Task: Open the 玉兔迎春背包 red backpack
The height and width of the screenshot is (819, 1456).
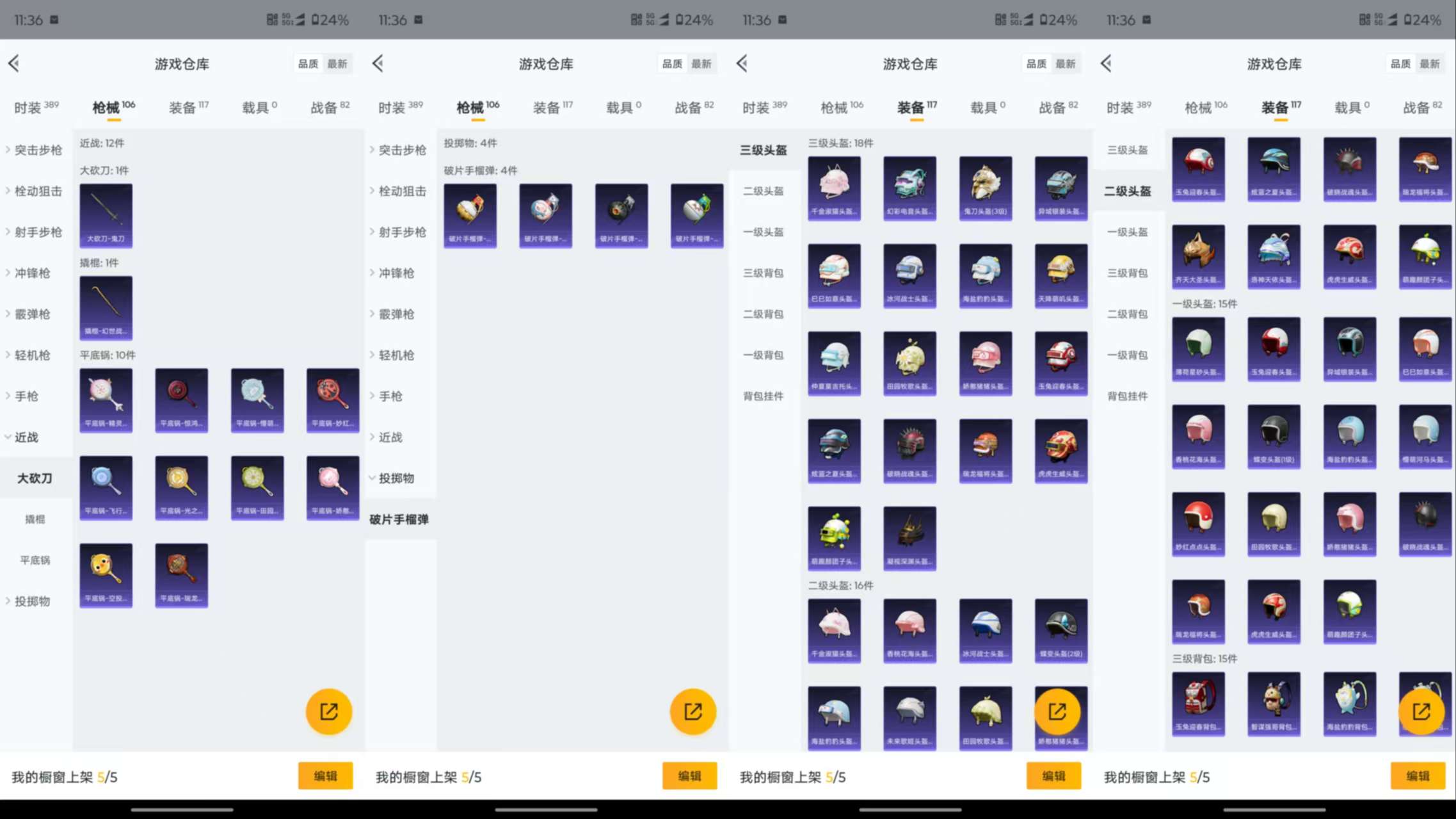Action: click(x=1199, y=703)
